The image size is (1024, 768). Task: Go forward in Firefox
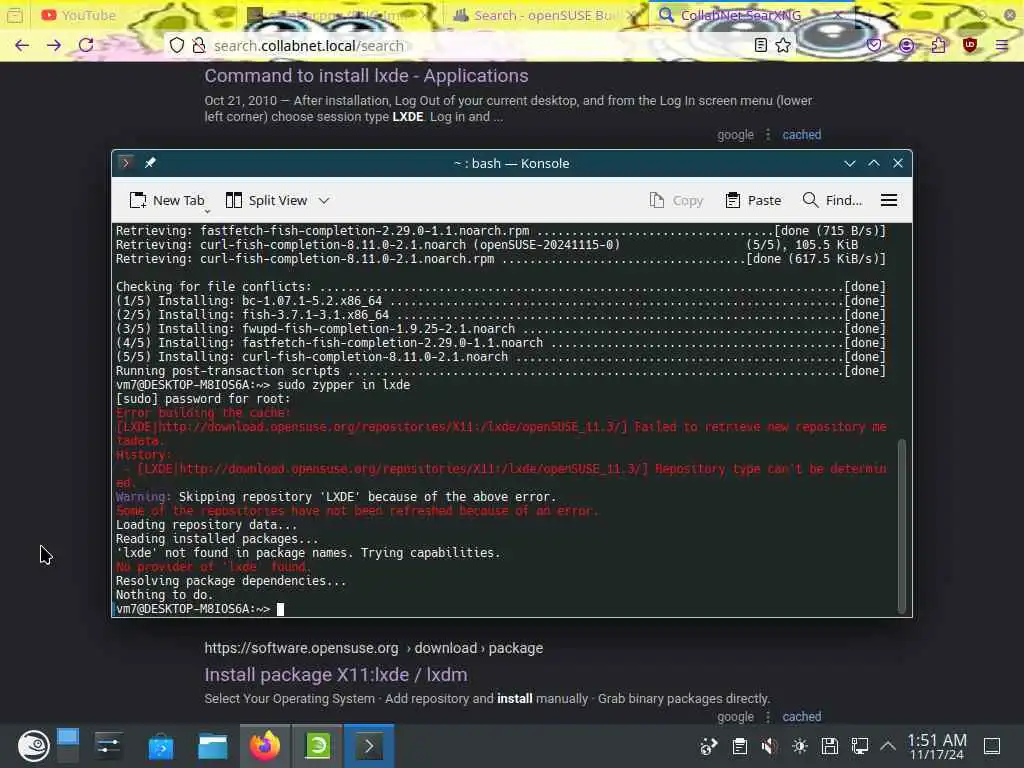54,45
